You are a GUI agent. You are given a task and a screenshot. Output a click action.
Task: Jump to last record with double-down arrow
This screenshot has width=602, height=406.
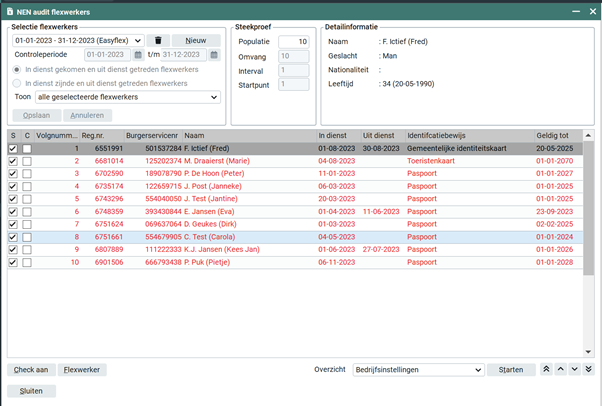(588, 369)
